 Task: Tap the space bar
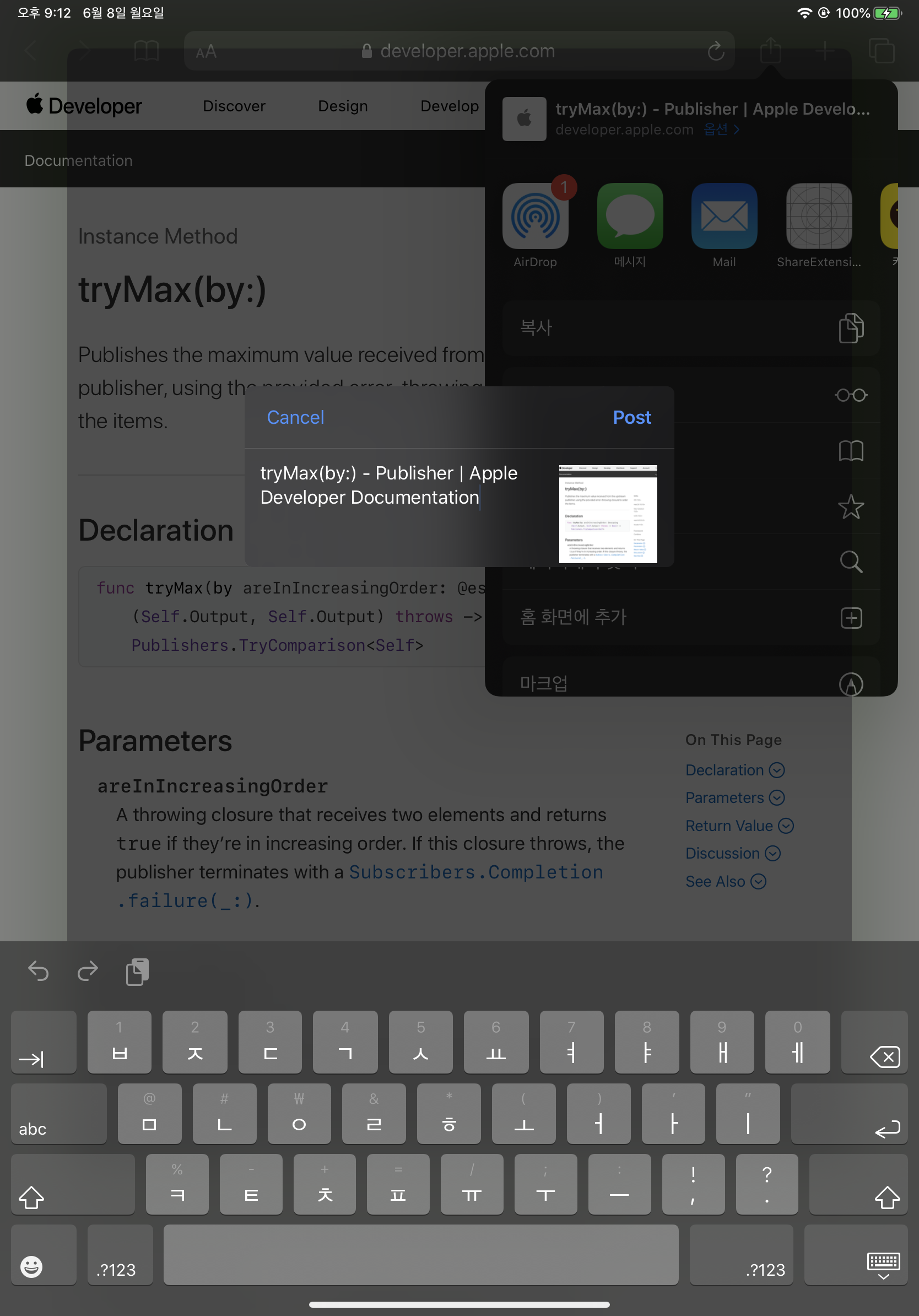click(x=421, y=1255)
